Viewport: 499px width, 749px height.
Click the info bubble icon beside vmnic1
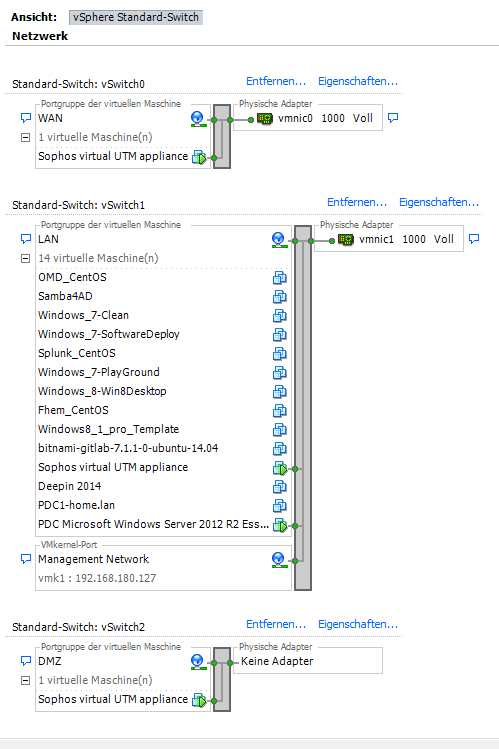click(474, 238)
